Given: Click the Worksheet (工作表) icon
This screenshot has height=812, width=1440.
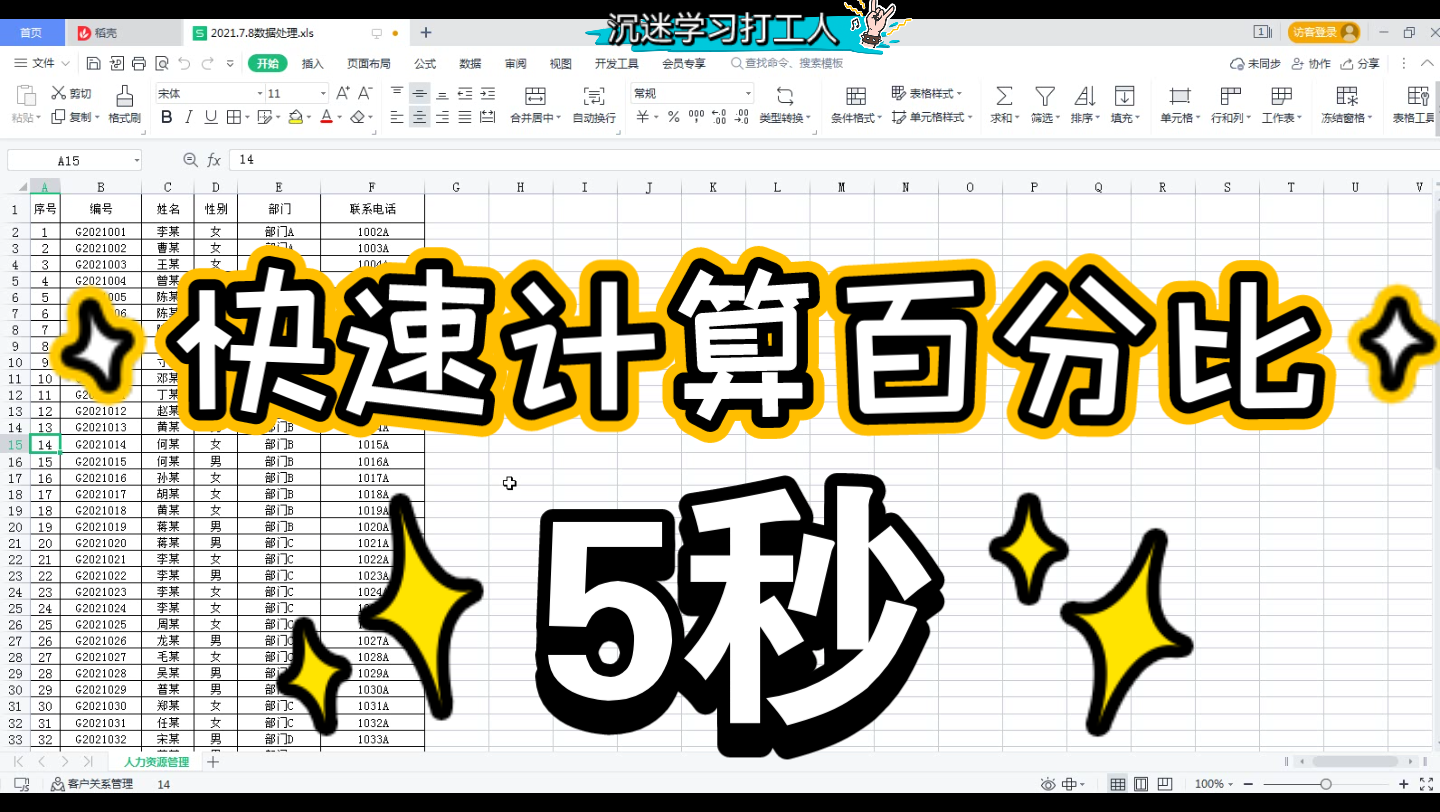Looking at the screenshot, I should pos(1281,96).
